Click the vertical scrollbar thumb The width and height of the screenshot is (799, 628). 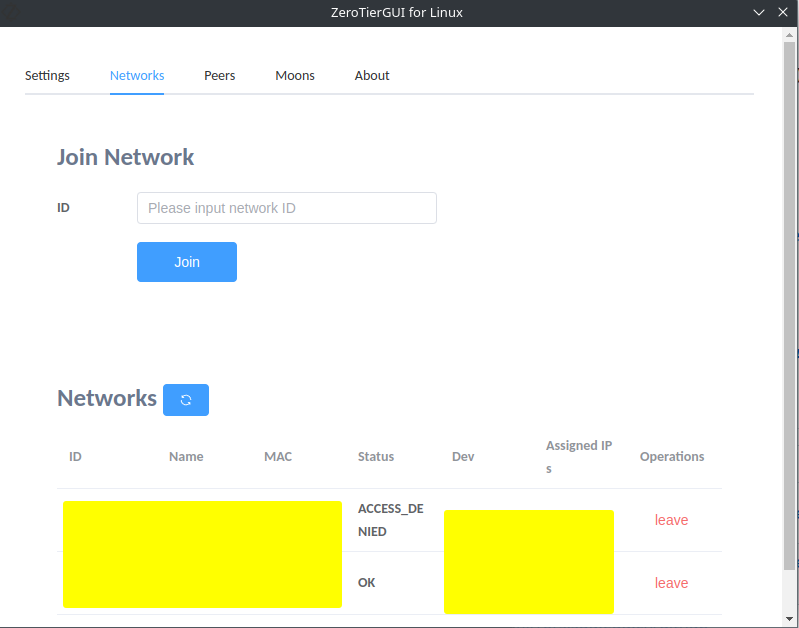click(789, 306)
